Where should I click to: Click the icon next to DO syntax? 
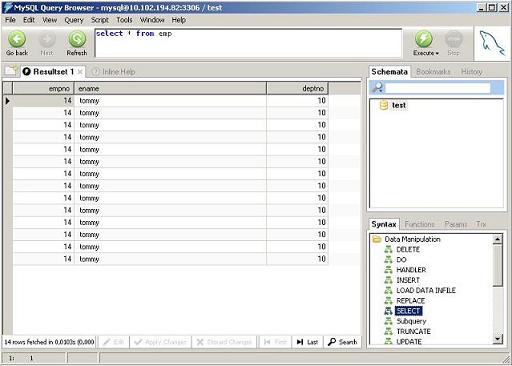click(x=388, y=260)
